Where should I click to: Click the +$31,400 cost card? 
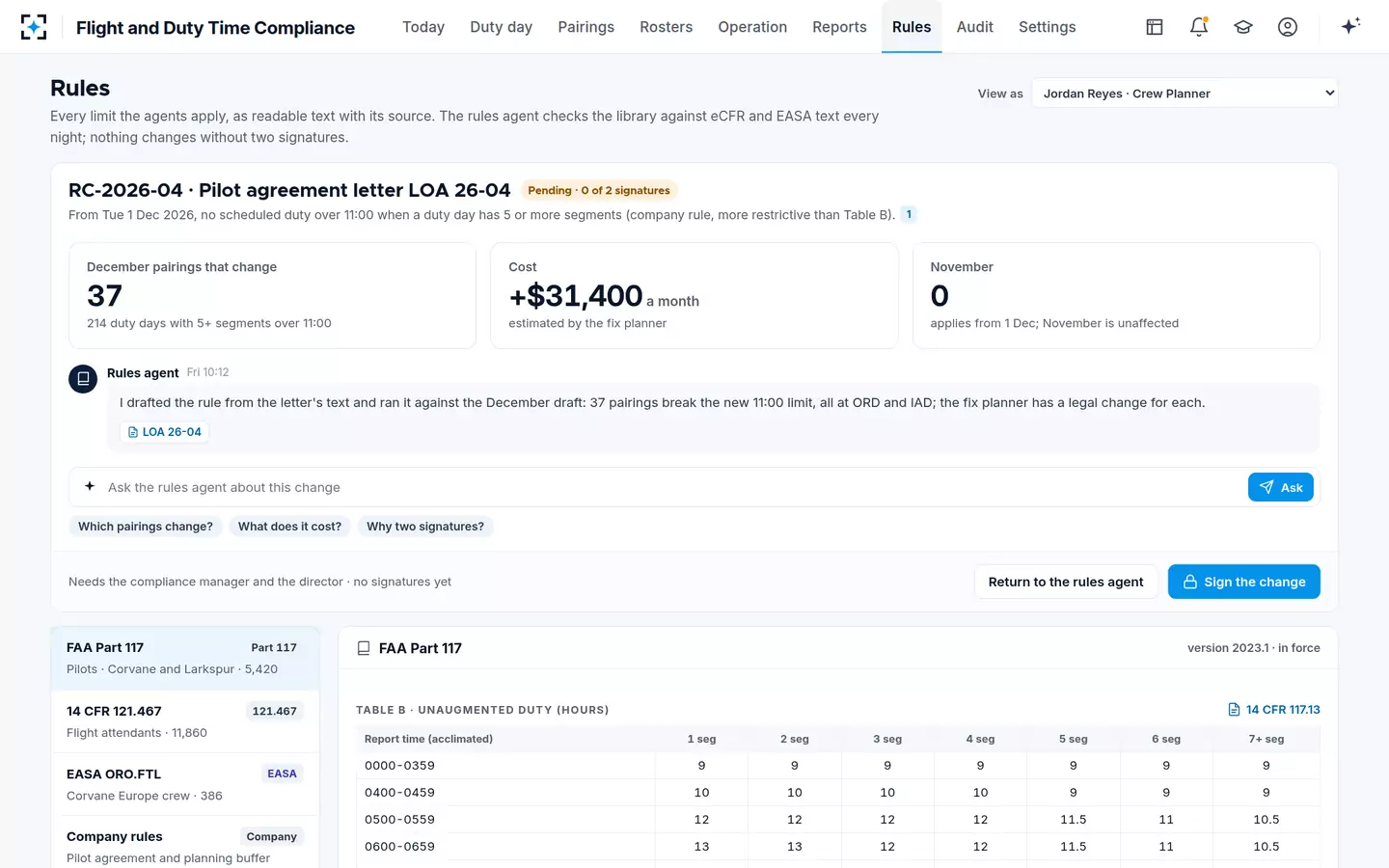click(694, 295)
